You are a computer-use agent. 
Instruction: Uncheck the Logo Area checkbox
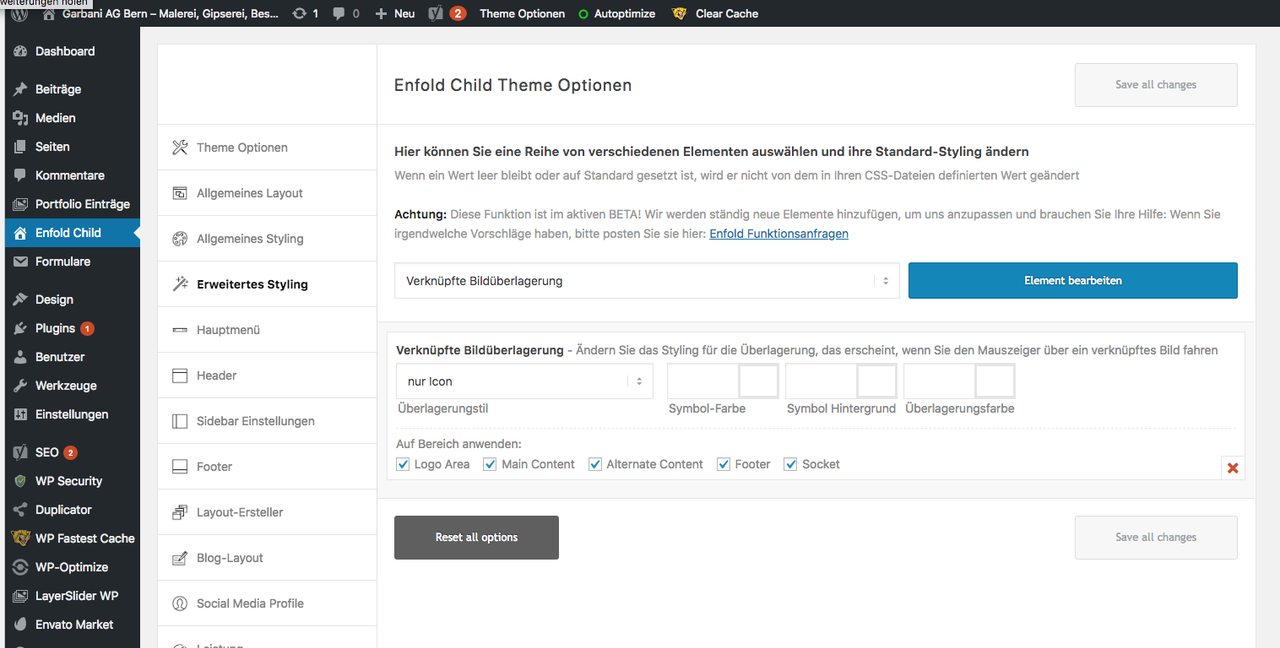[x=403, y=464]
